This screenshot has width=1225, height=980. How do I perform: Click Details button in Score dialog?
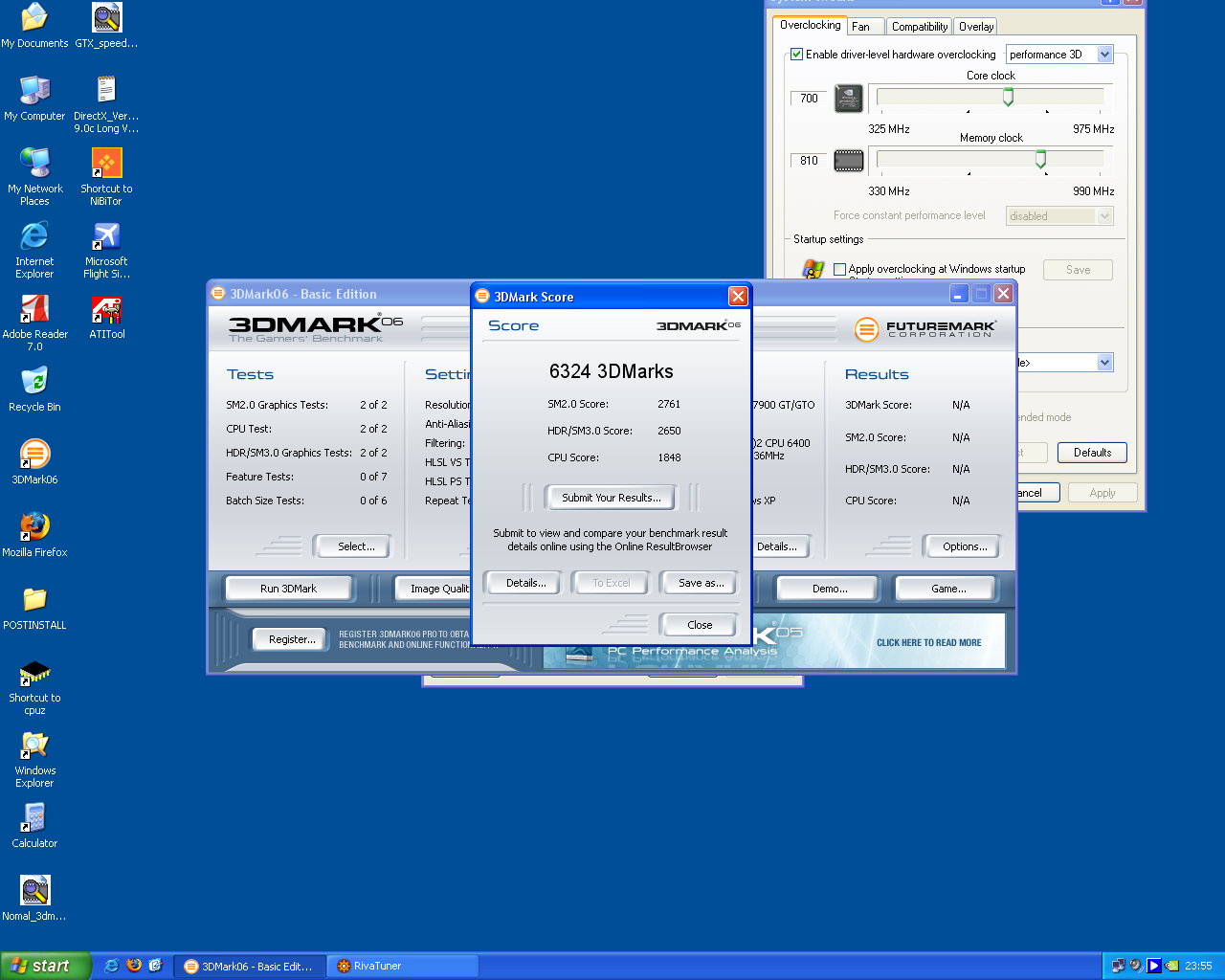click(x=525, y=583)
